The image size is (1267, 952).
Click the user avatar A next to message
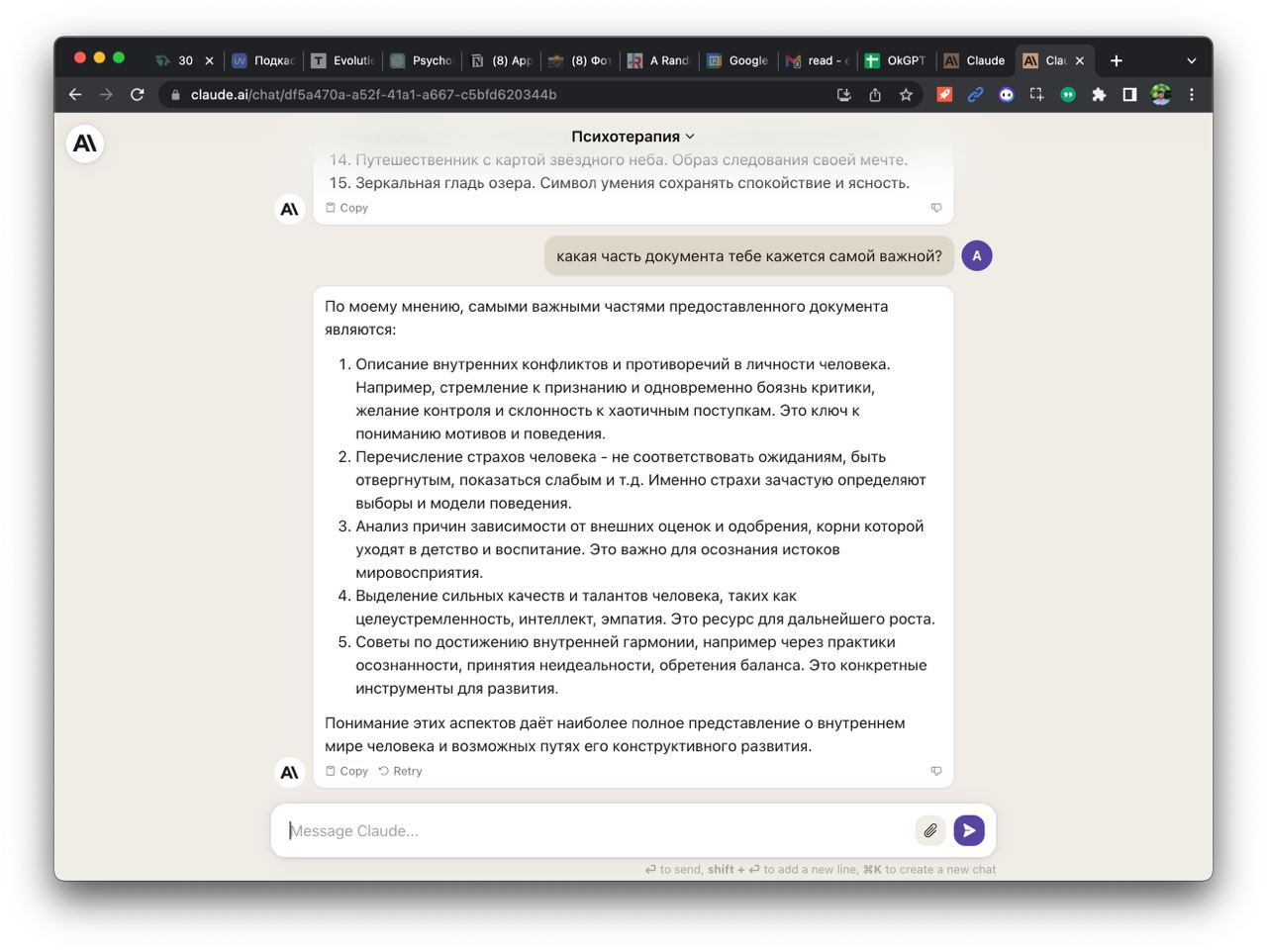(977, 256)
